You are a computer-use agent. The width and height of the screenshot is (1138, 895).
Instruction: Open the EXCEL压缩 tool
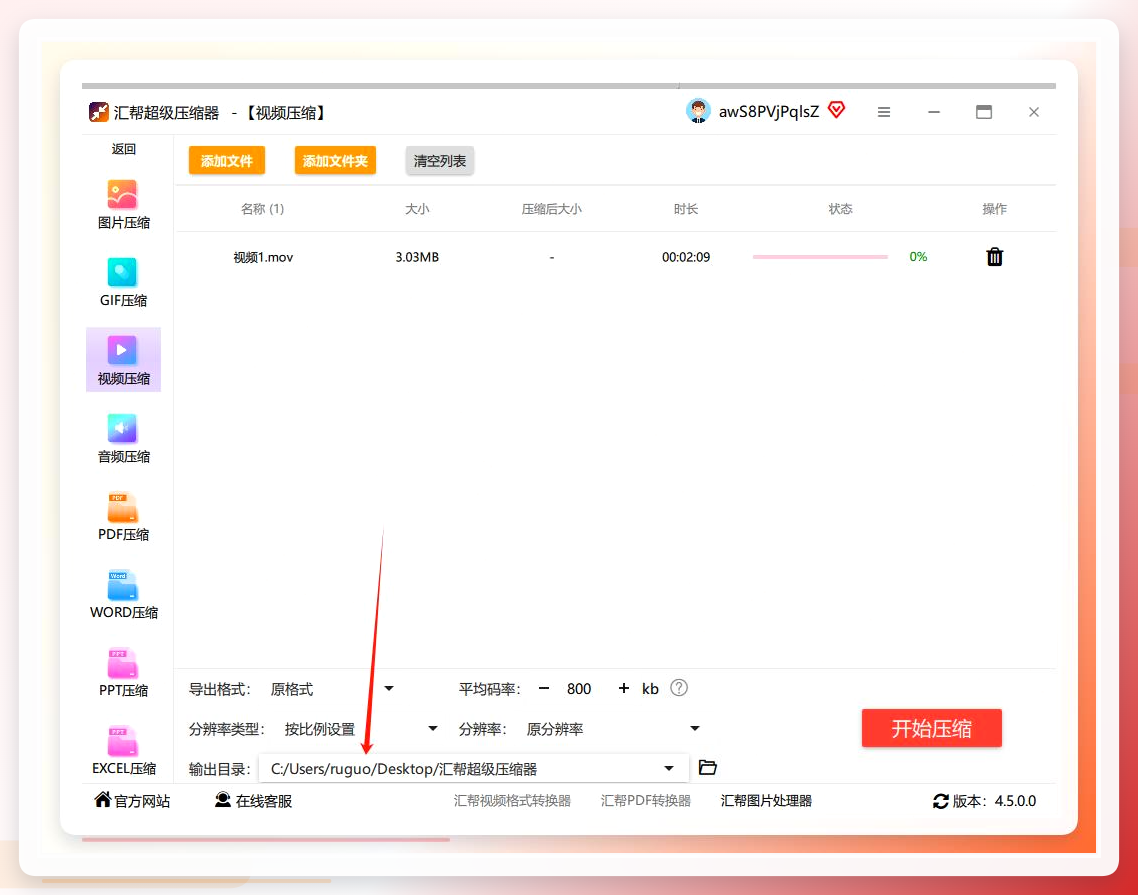tap(123, 750)
